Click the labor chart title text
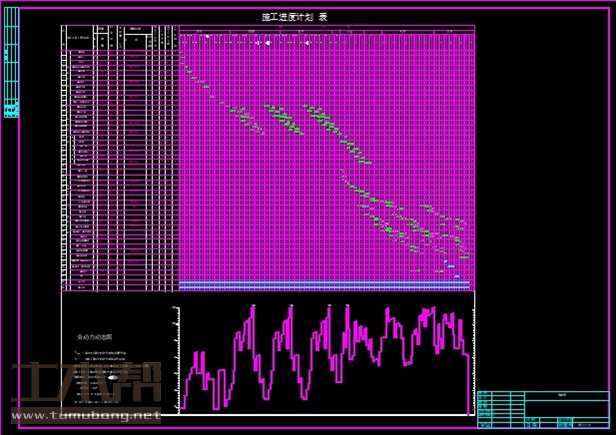616x435 pixels. tap(95, 337)
